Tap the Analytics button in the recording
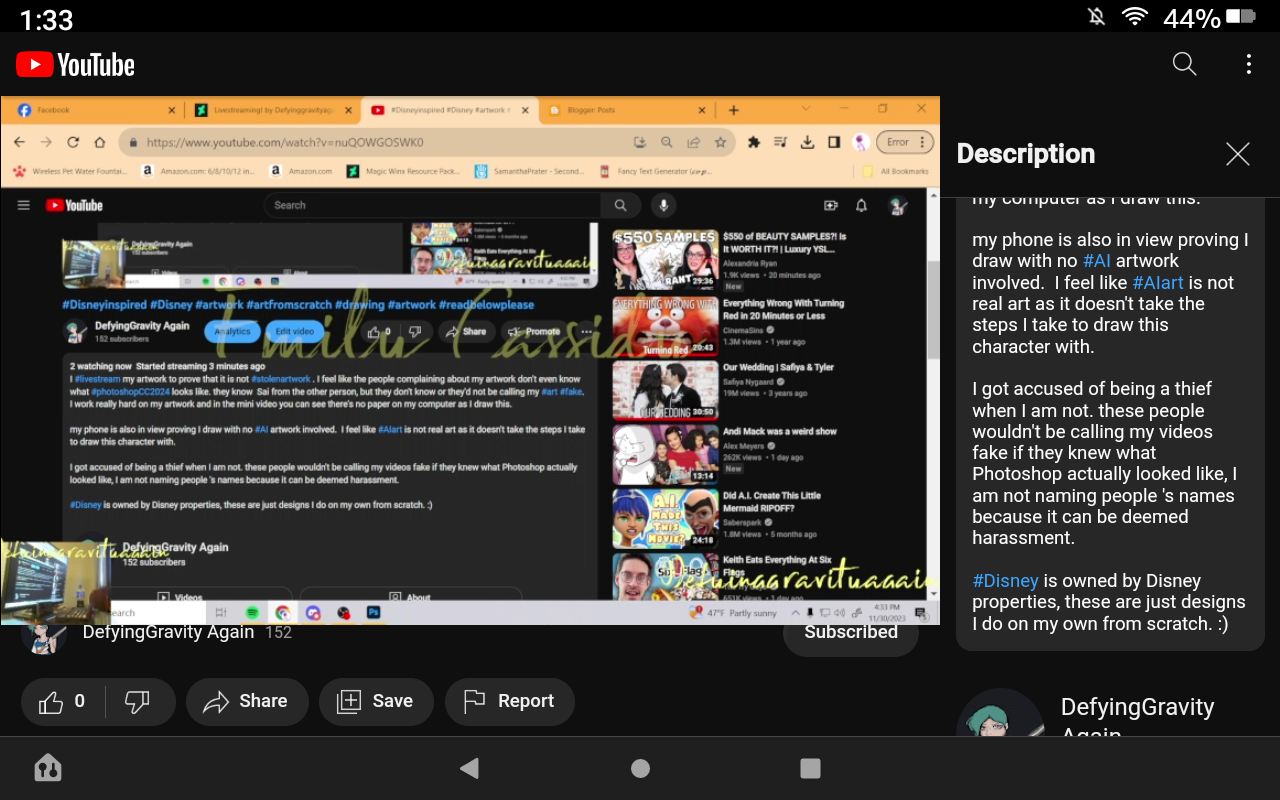 click(232, 331)
